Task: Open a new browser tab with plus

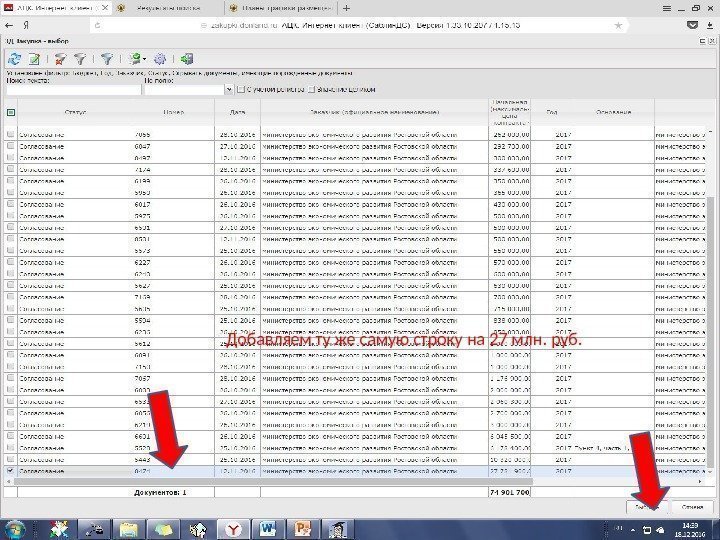Action: point(346,8)
